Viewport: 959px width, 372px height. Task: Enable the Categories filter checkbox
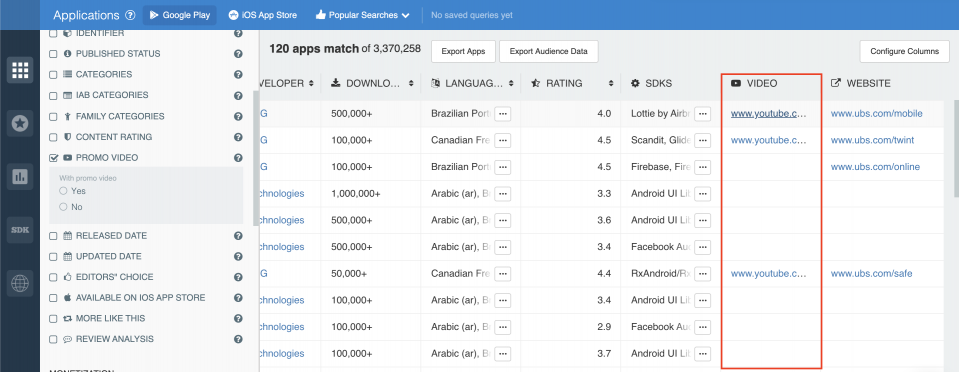(53, 75)
